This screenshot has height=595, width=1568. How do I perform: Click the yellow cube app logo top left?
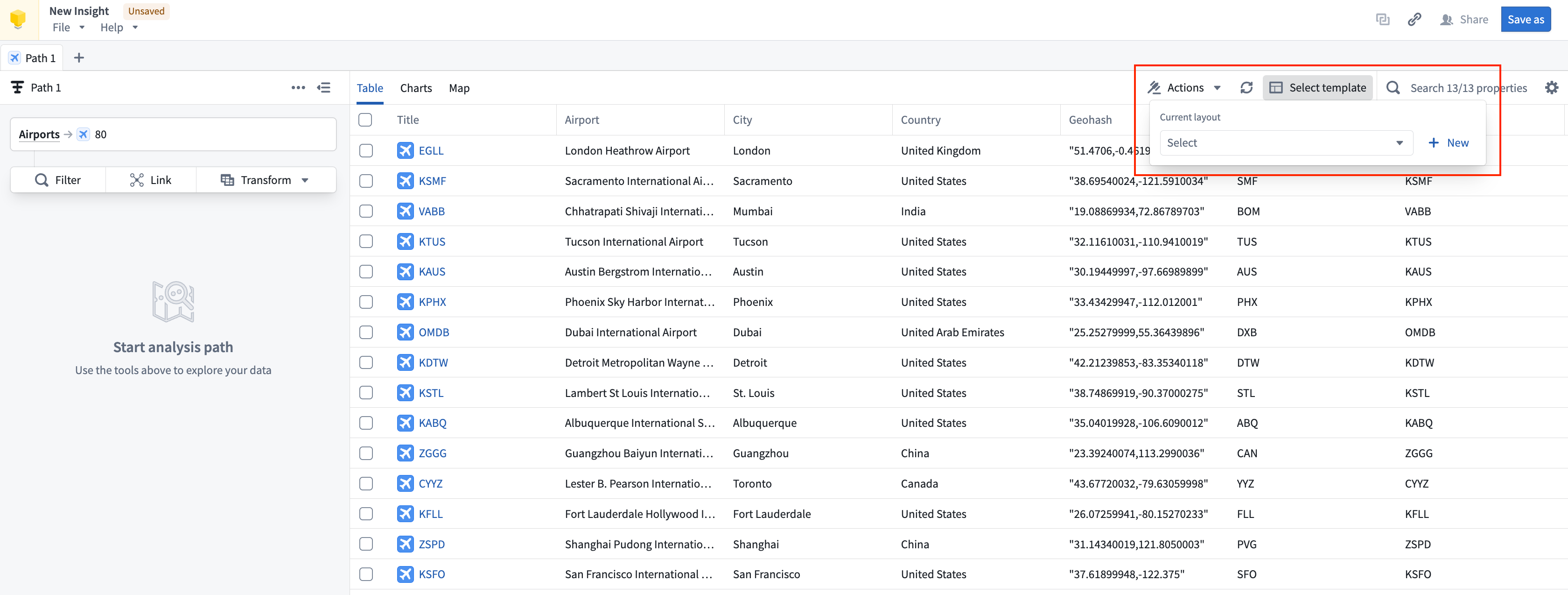click(18, 19)
